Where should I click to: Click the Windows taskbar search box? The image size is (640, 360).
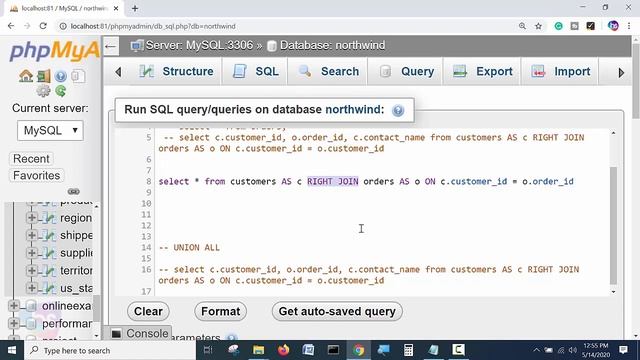pyautogui.click(x=110, y=350)
